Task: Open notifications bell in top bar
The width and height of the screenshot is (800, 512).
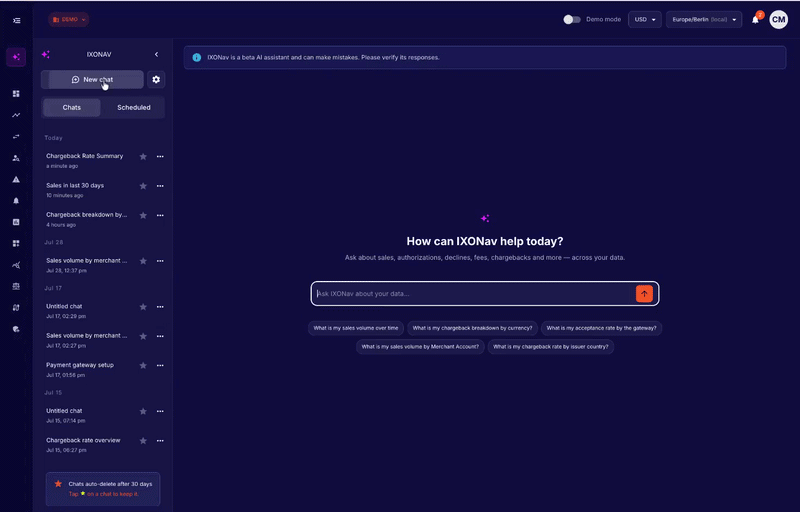Action: 756,20
